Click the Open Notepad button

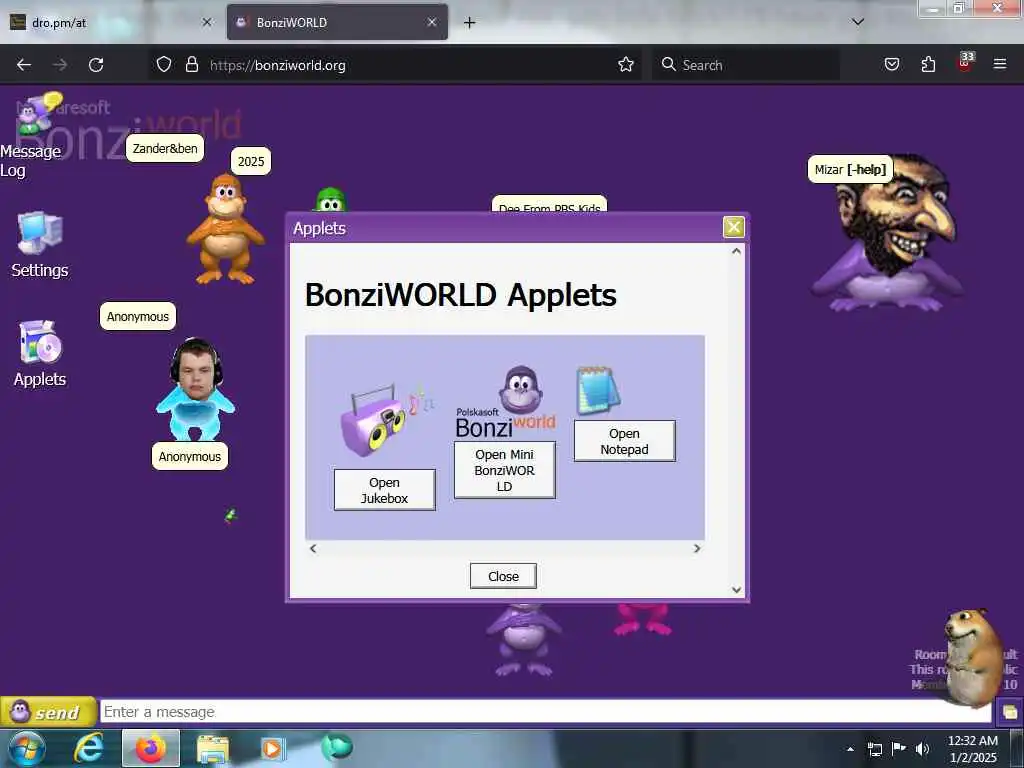point(624,441)
